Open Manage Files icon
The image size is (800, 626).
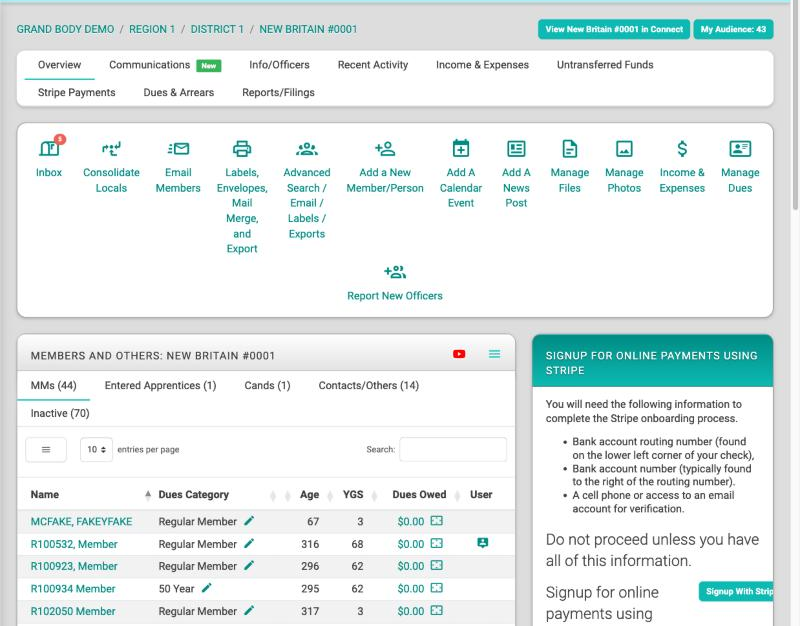(569, 148)
